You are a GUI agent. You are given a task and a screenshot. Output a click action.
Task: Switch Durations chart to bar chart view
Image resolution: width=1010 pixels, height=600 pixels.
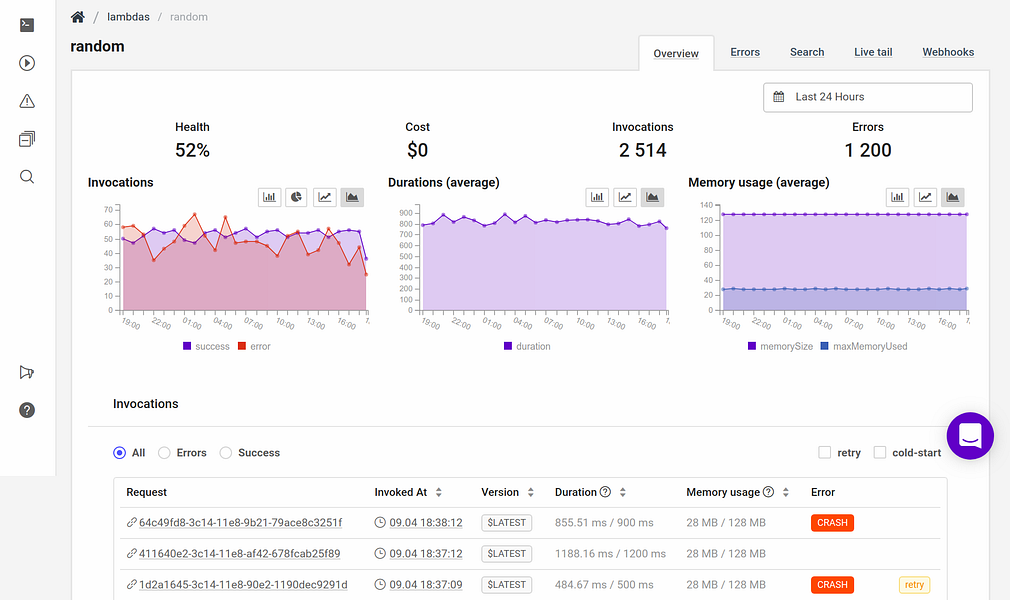click(x=597, y=197)
